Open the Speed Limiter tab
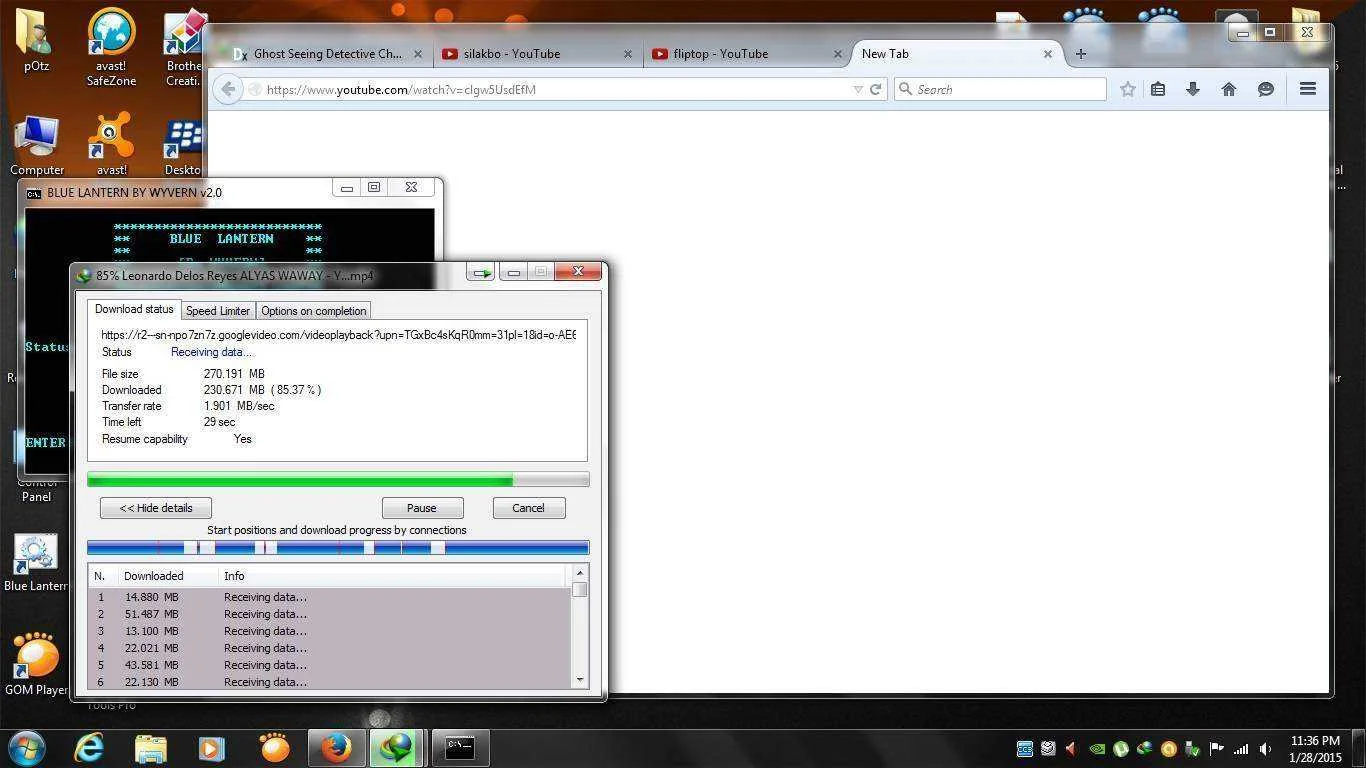The width and height of the screenshot is (1366, 768). click(x=218, y=311)
